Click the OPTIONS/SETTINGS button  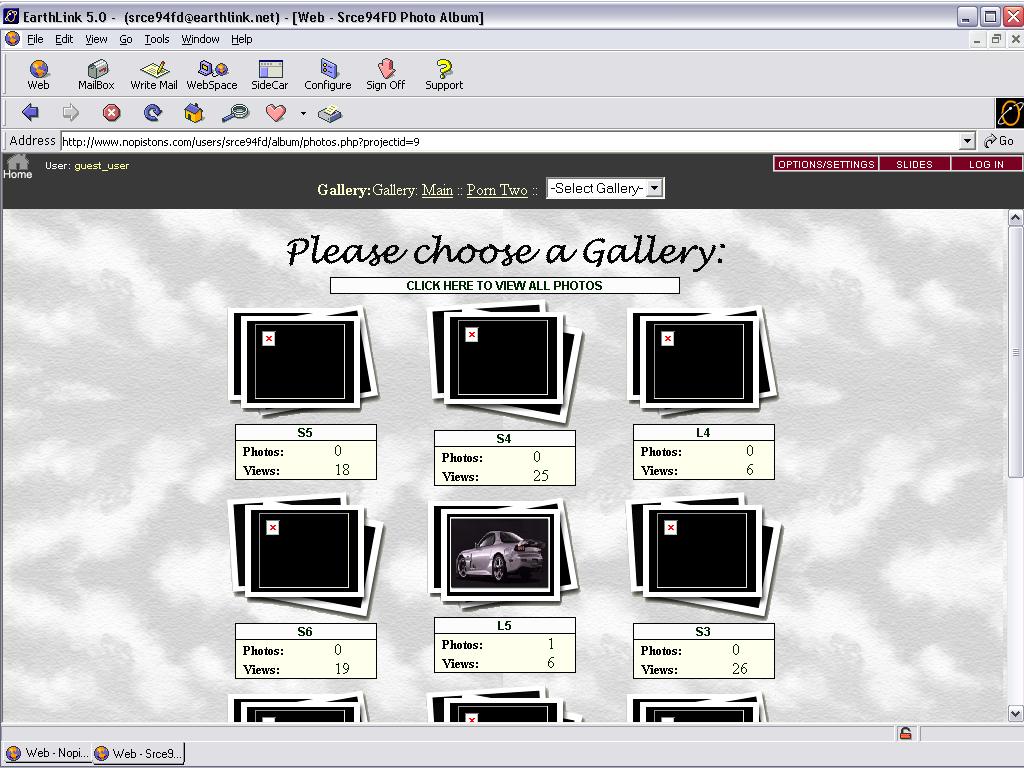[x=826, y=164]
